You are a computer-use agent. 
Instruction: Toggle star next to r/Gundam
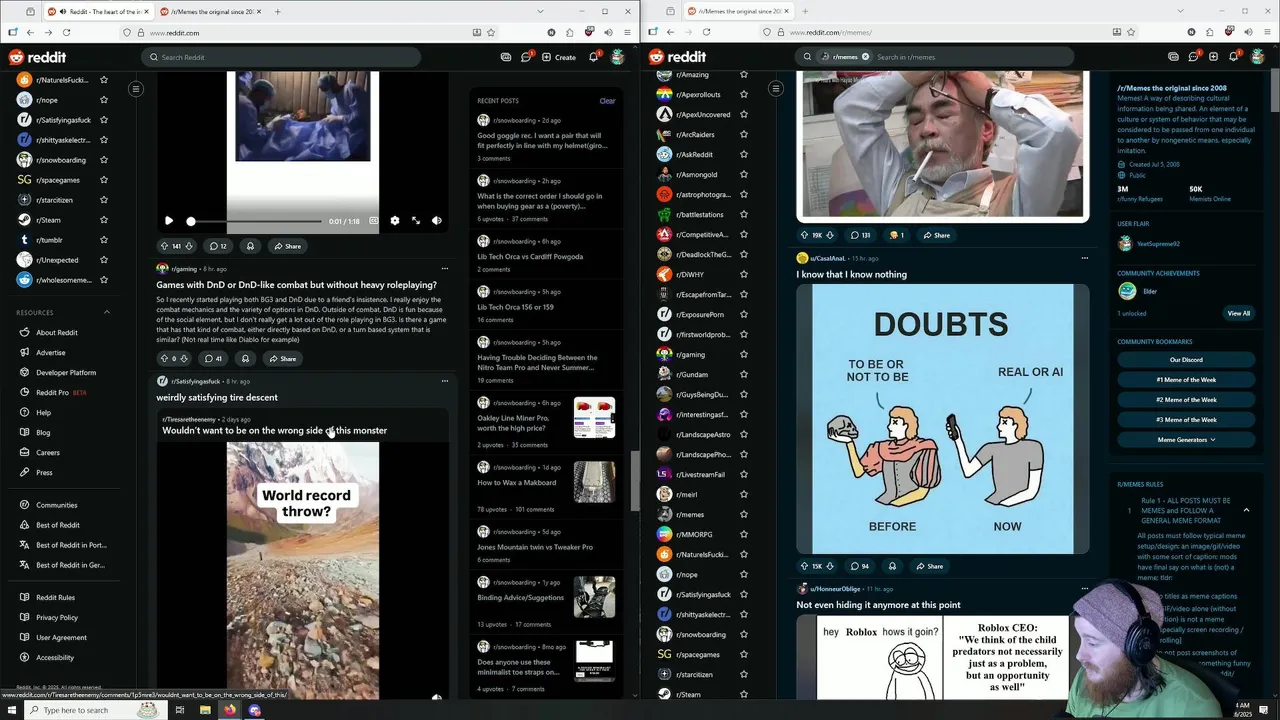point(743,375)
